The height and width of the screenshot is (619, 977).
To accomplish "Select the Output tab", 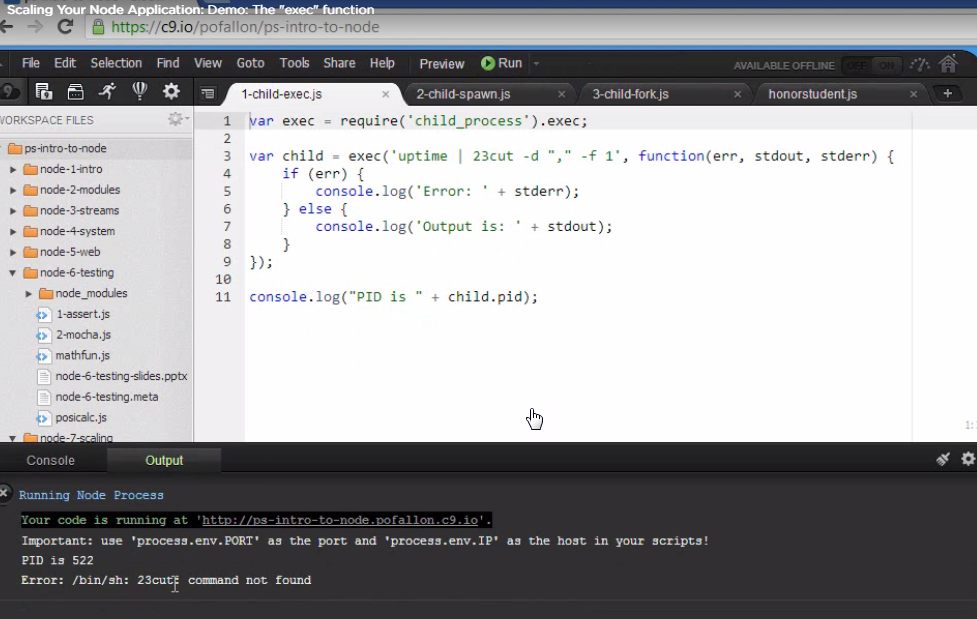I will pyautogui.click(x=164, y=460).
